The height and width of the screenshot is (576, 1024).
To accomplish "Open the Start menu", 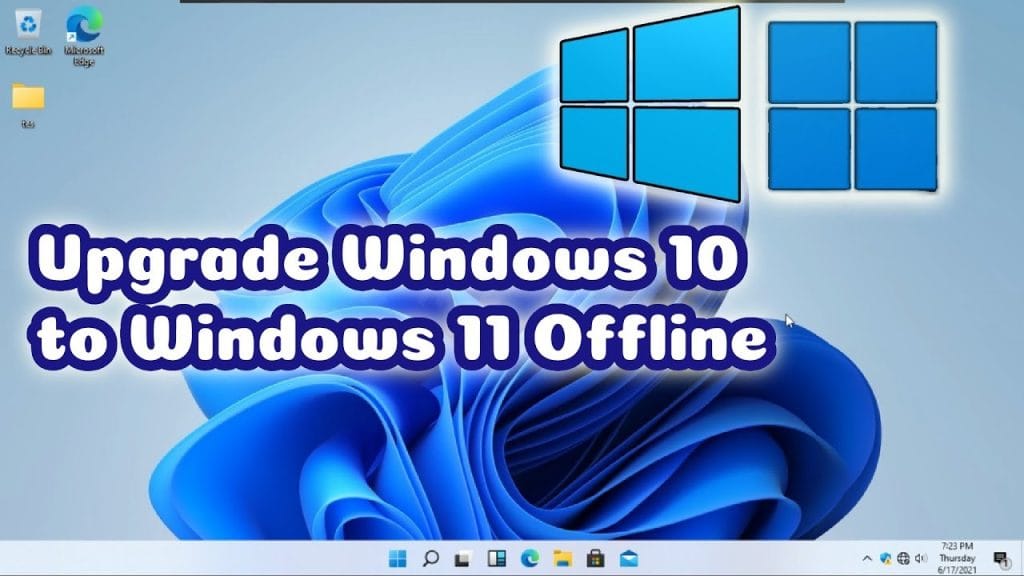I will [397, 558].
